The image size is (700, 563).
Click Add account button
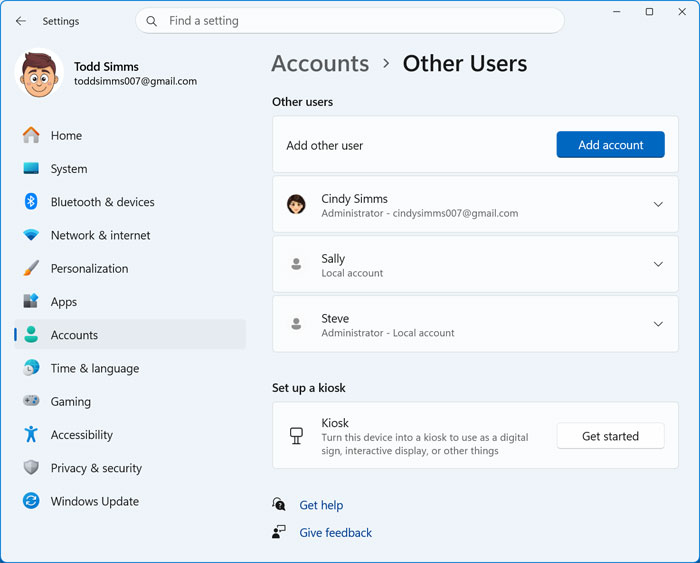[x=610, y=145]
